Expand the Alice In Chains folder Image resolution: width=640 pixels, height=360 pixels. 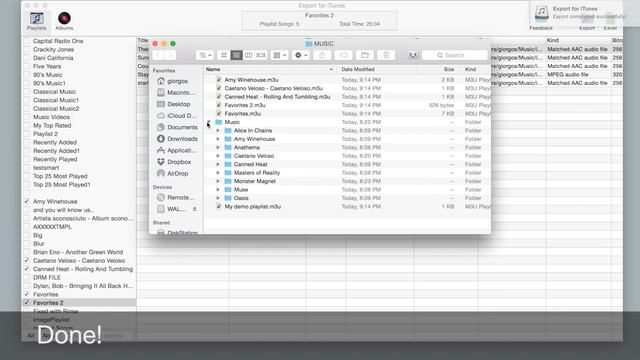point(218,131)
